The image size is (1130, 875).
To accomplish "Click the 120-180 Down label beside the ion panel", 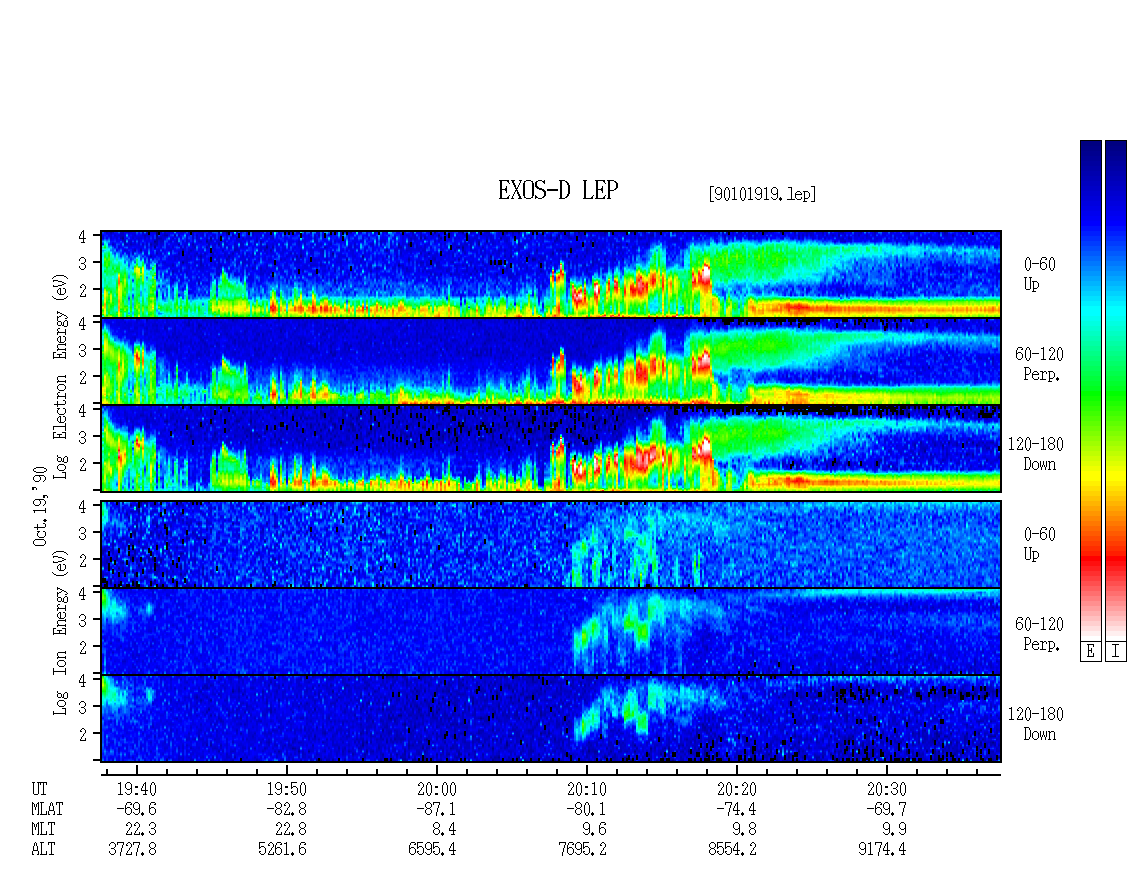I will point(1036,724).
